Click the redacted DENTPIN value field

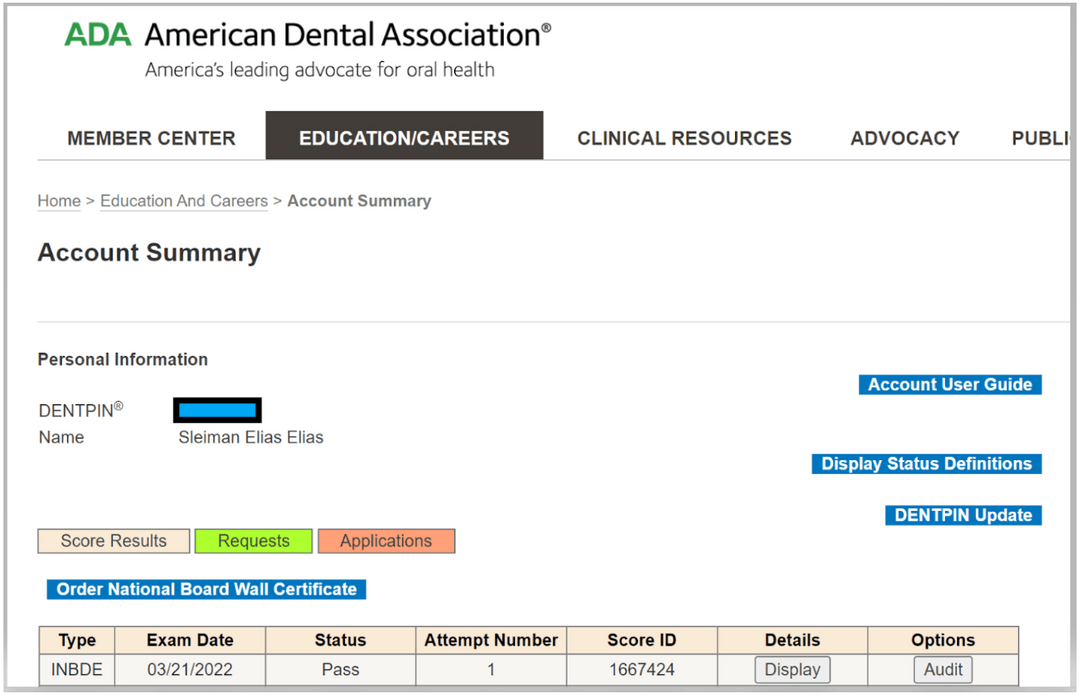click(217, 410)
